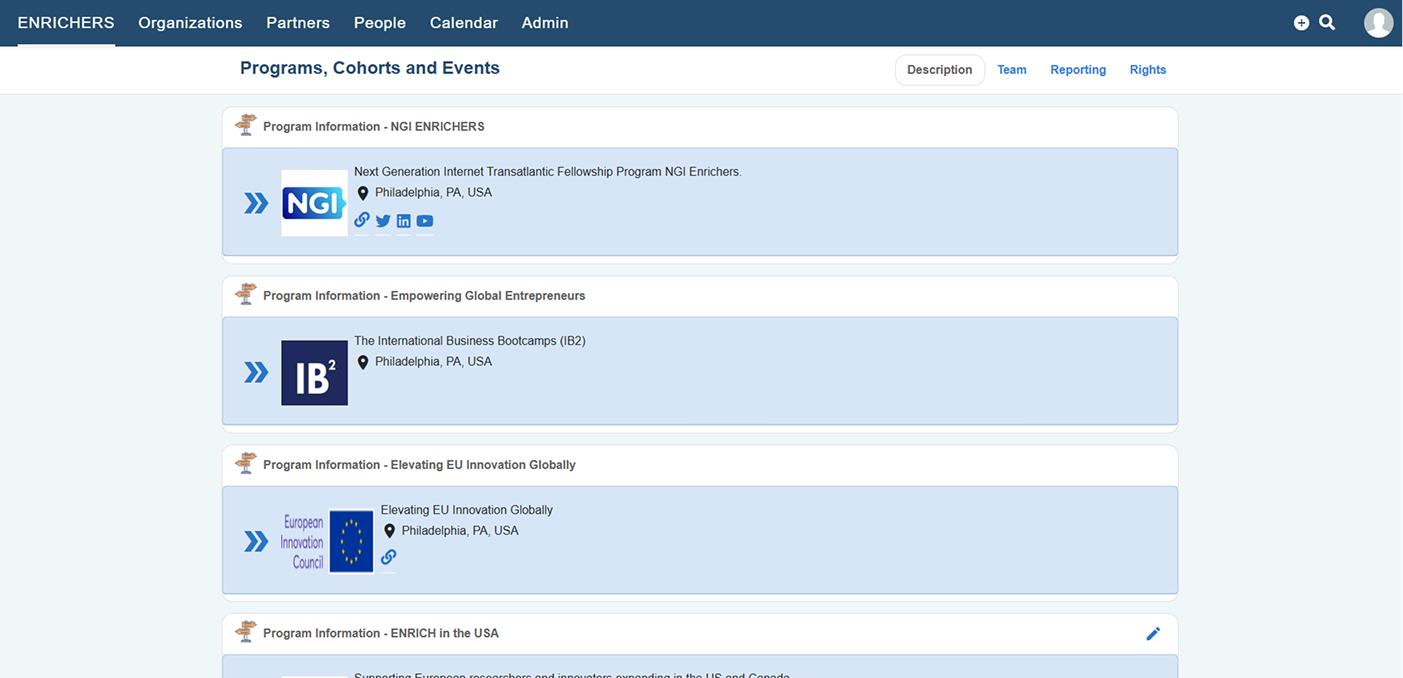Click 'Program Information - Elevating EU Innovation Globally' header
Viewport: 1403px width, 678px height.
(419, 465)
